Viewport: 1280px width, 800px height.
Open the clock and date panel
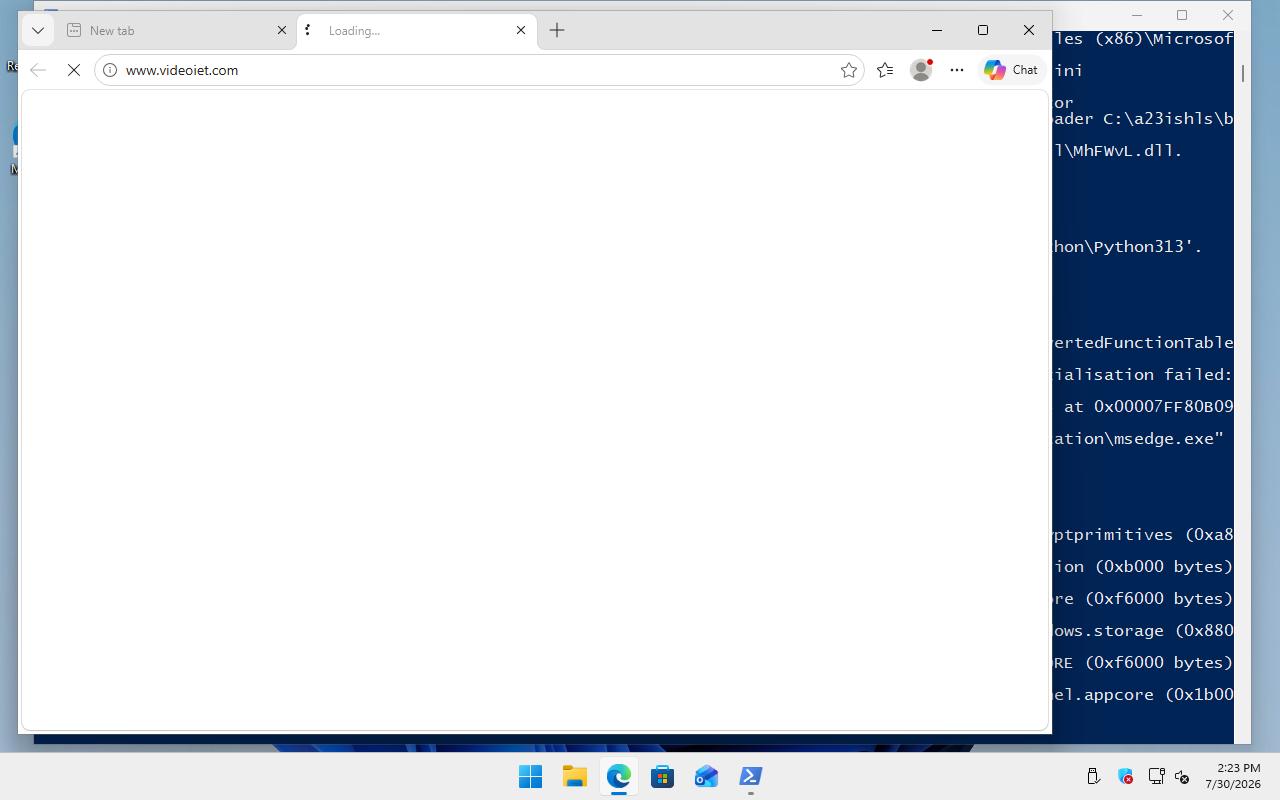(x=1232, y=776)
